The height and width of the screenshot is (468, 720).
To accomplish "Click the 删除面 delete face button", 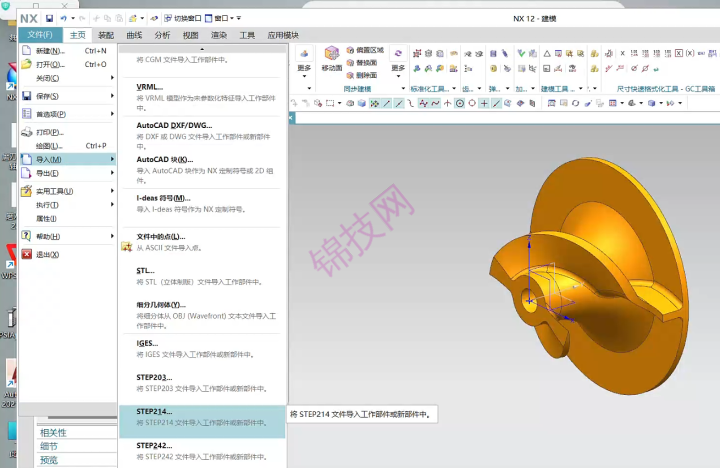I will 362,75.
